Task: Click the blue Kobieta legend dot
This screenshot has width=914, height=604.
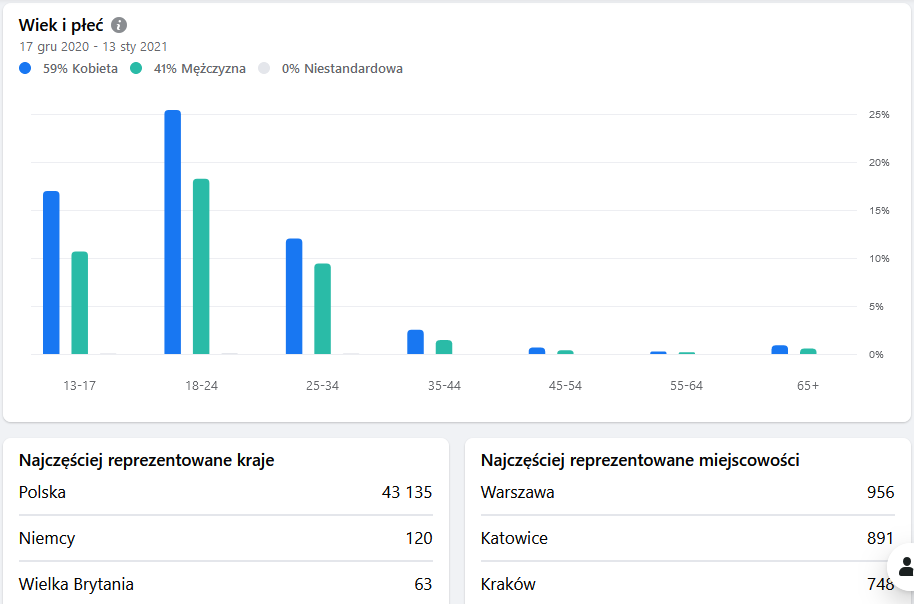Action: pyautogui.click(x=25, y=69)
